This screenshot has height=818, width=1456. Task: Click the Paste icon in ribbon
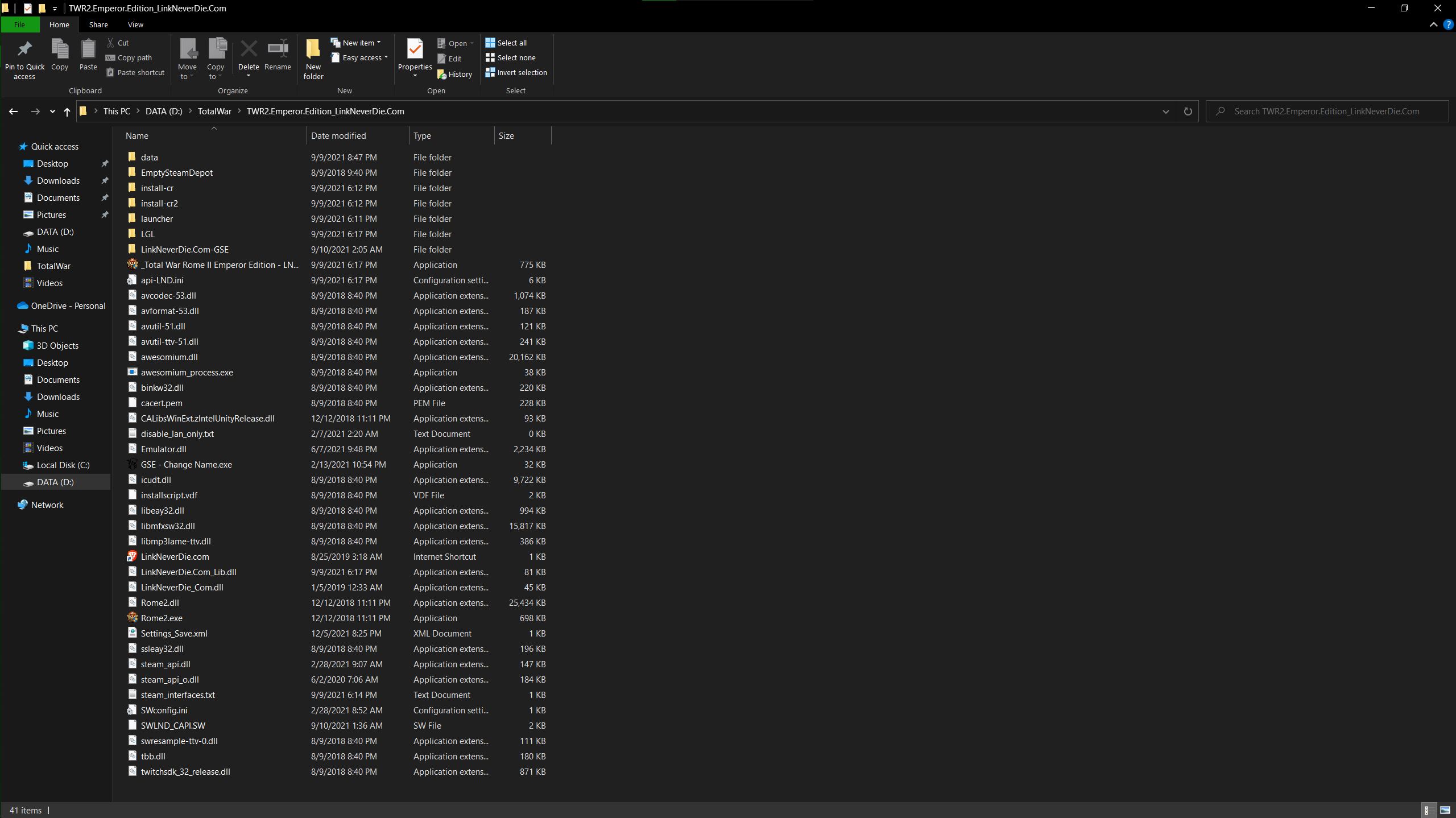88,50
